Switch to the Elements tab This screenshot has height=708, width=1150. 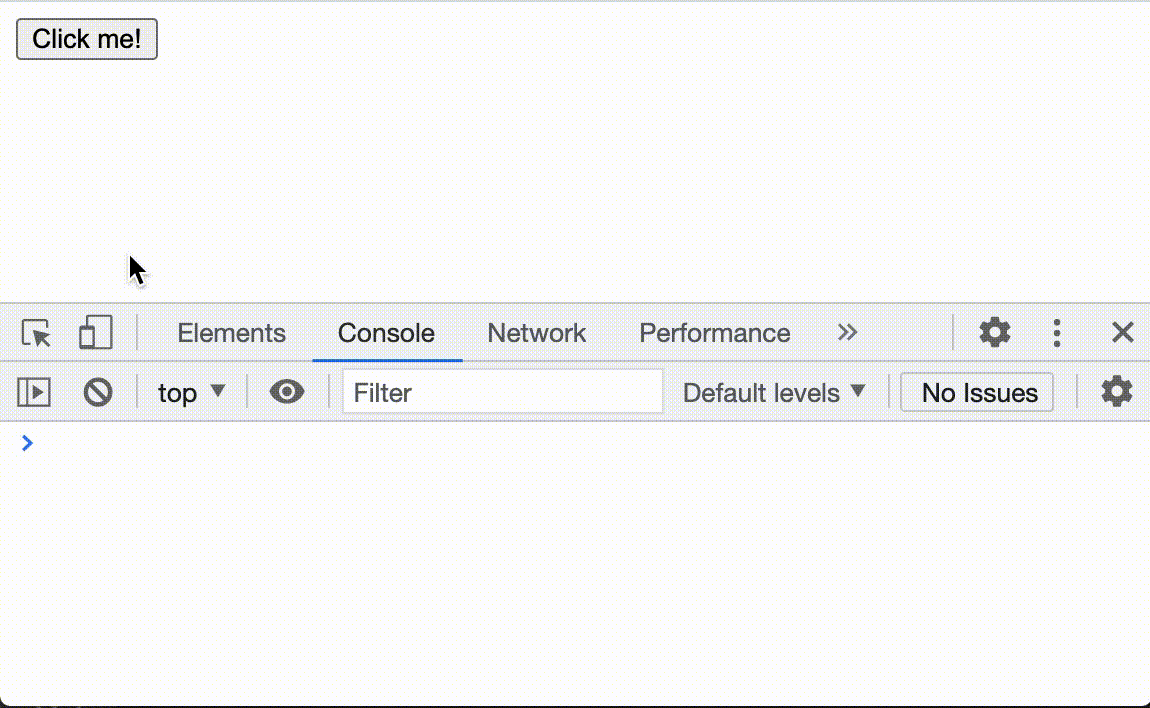point(231,332)
